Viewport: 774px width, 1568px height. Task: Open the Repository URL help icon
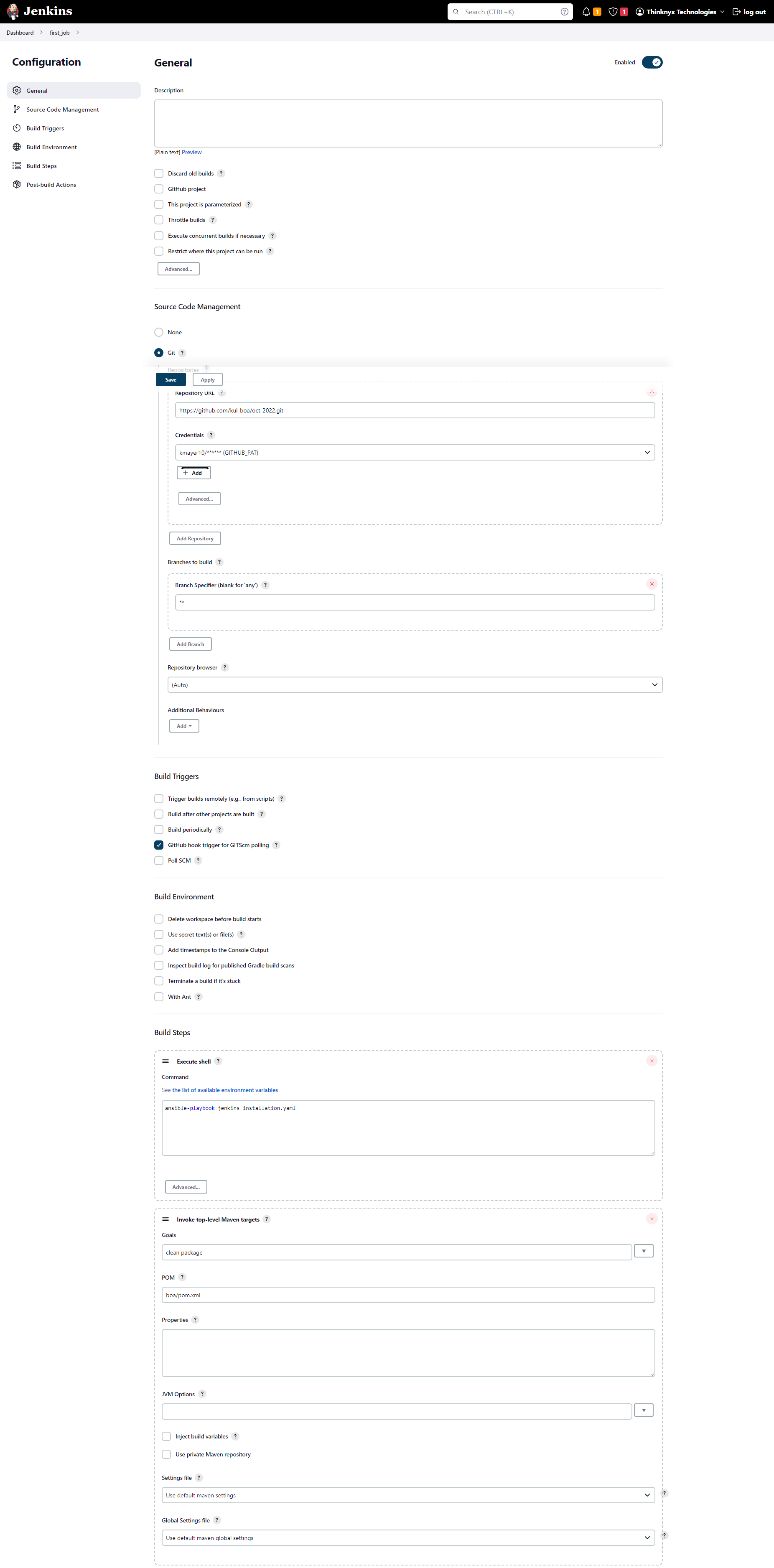tap(222, 392)
